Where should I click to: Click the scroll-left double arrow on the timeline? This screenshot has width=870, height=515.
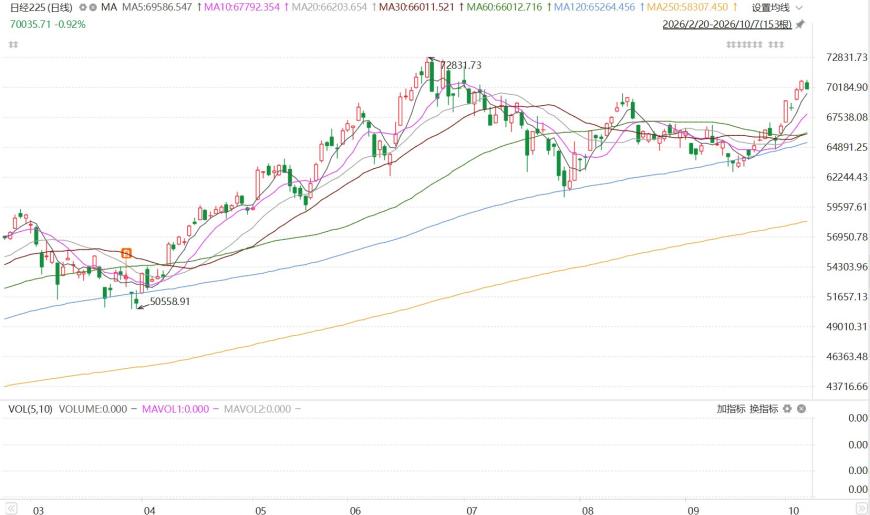coord(11,508)
